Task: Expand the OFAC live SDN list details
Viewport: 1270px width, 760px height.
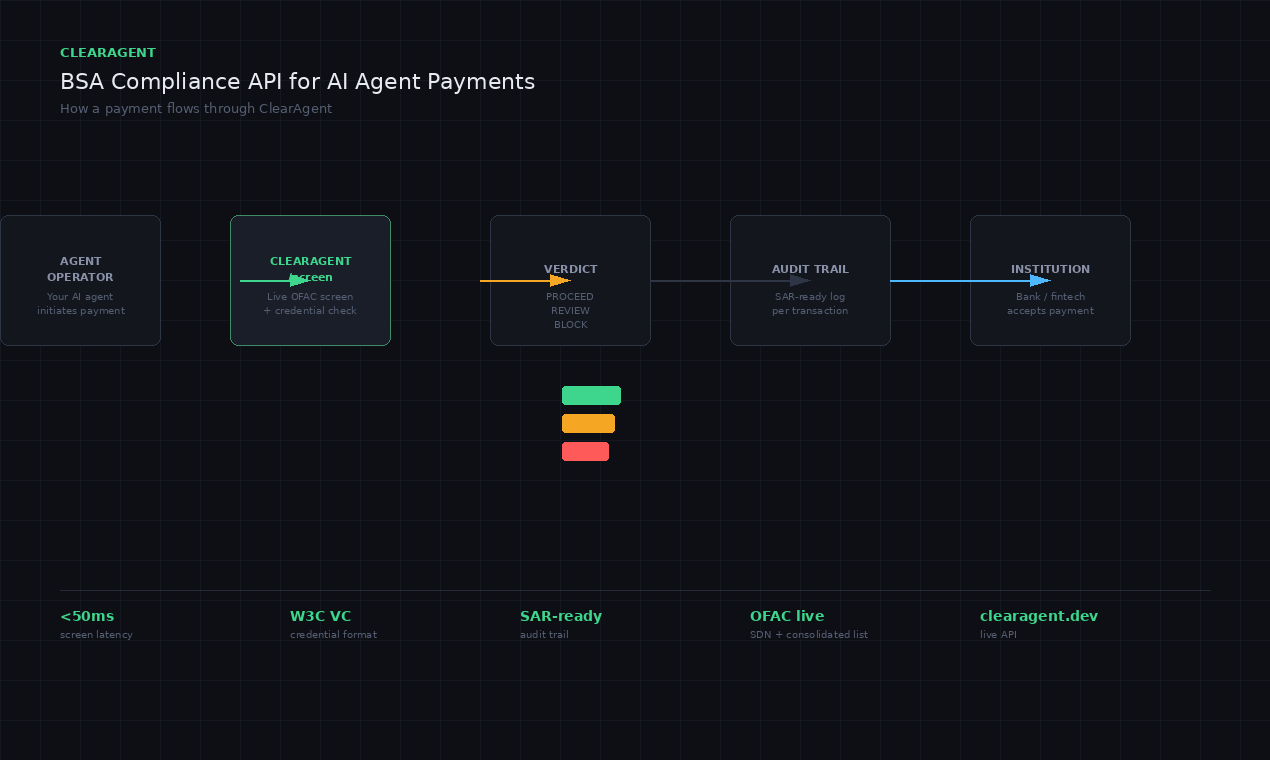Action: click(x=787, y=616)
